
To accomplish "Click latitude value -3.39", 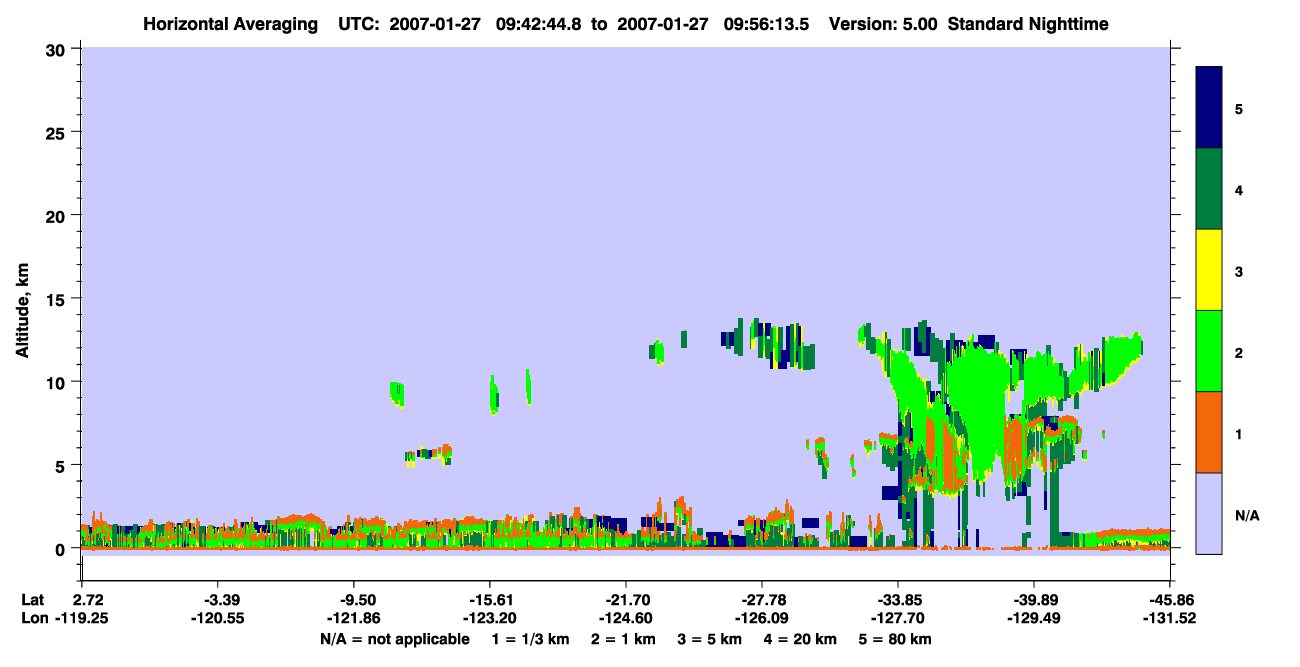I will tap(217, 600).
